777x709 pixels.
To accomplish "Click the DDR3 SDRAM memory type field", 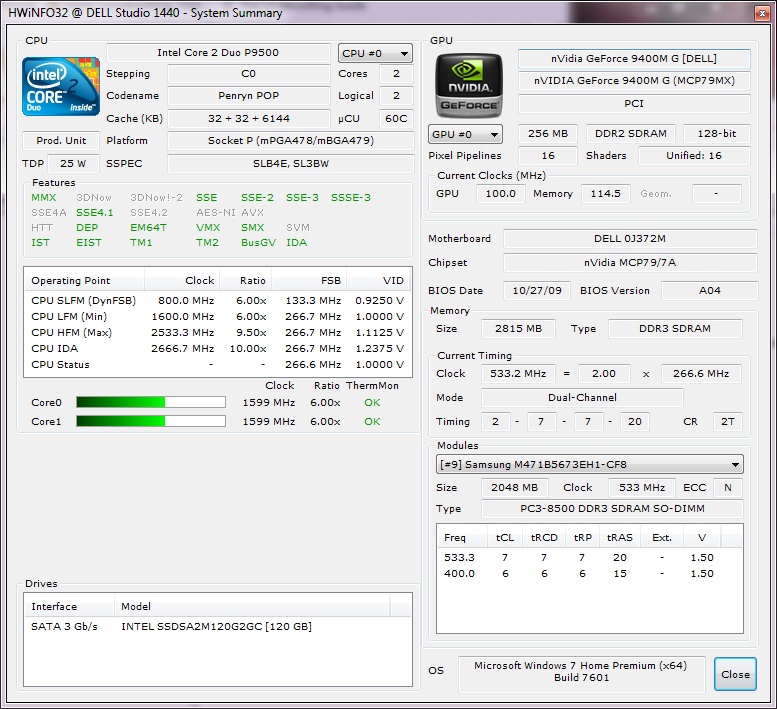I will pos(675,328).
